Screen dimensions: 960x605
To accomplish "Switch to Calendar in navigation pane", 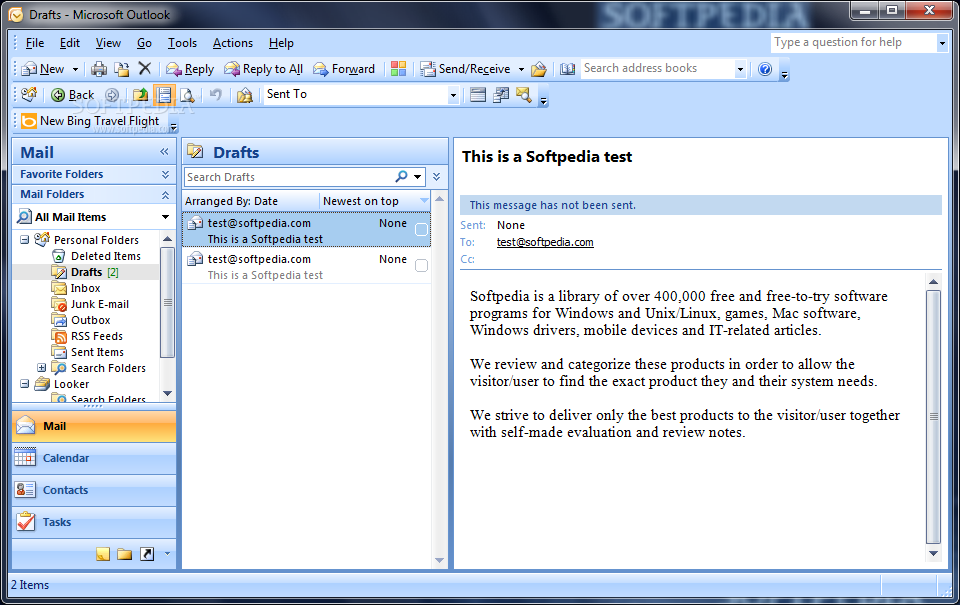I will 94,458.
